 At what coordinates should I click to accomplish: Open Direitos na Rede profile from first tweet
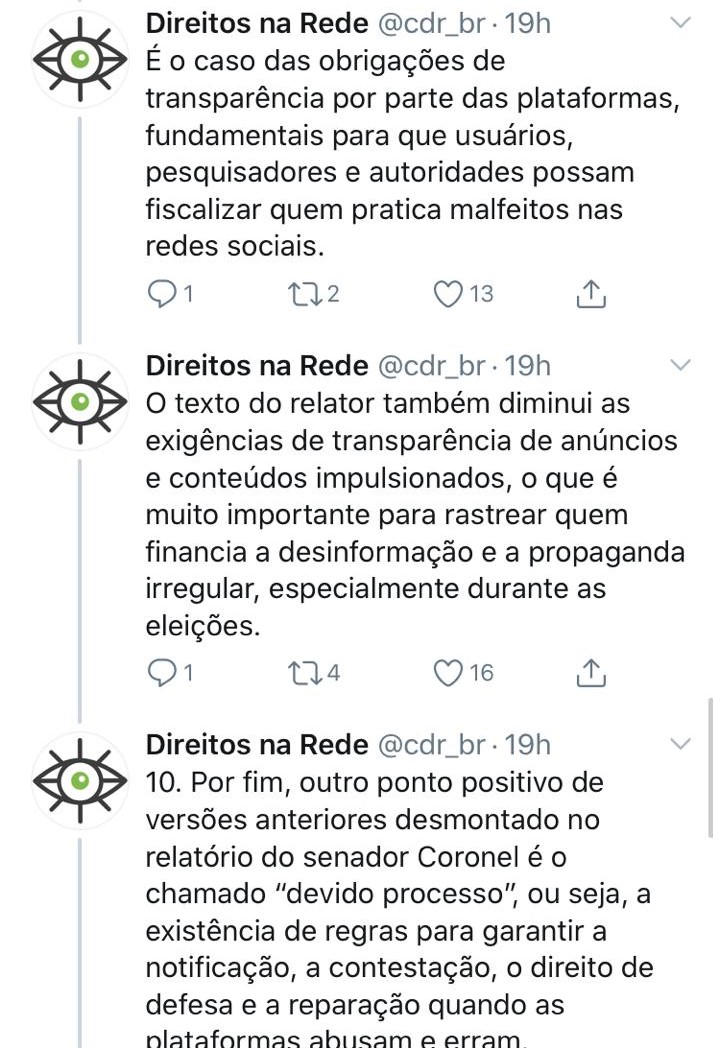point(257,23)
